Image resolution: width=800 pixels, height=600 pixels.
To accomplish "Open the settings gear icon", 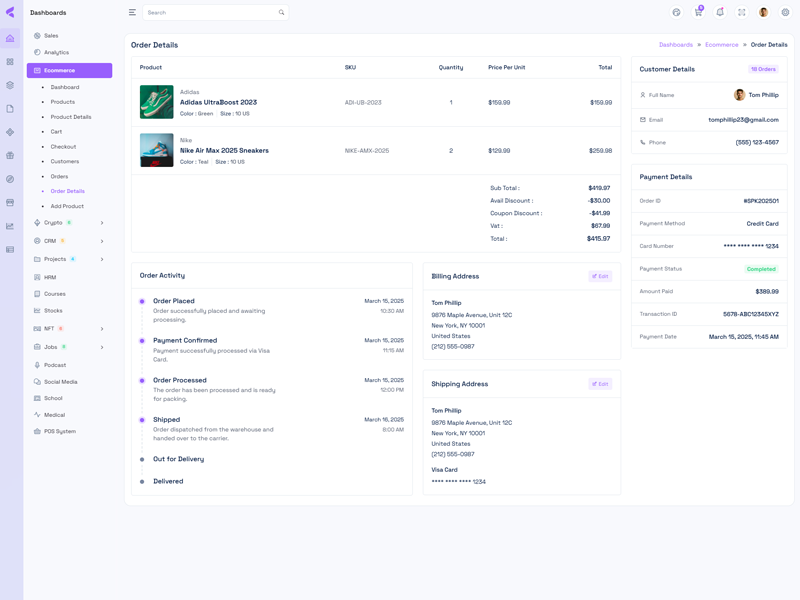I will 785,13.
